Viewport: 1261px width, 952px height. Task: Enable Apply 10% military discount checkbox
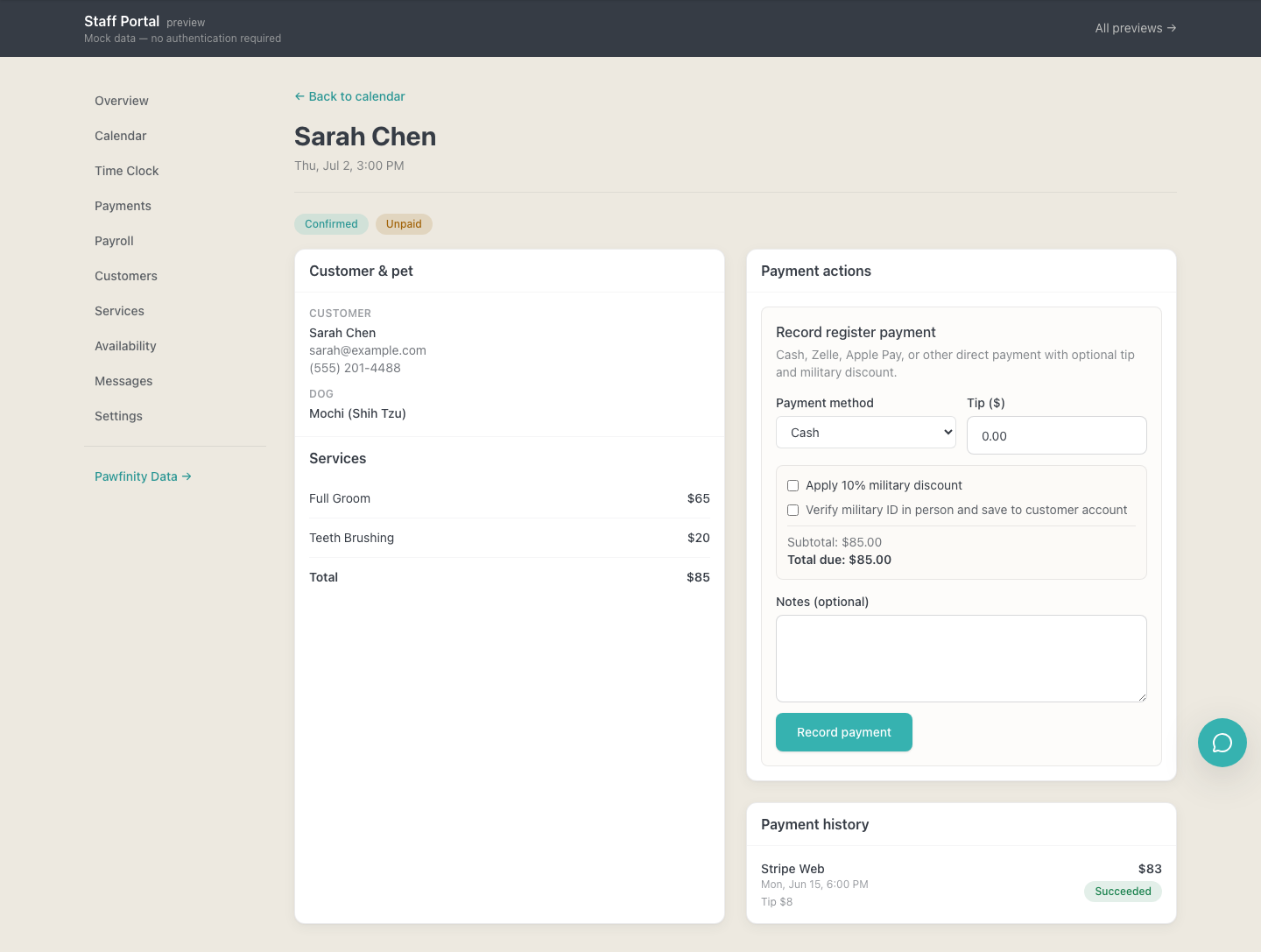793,485
